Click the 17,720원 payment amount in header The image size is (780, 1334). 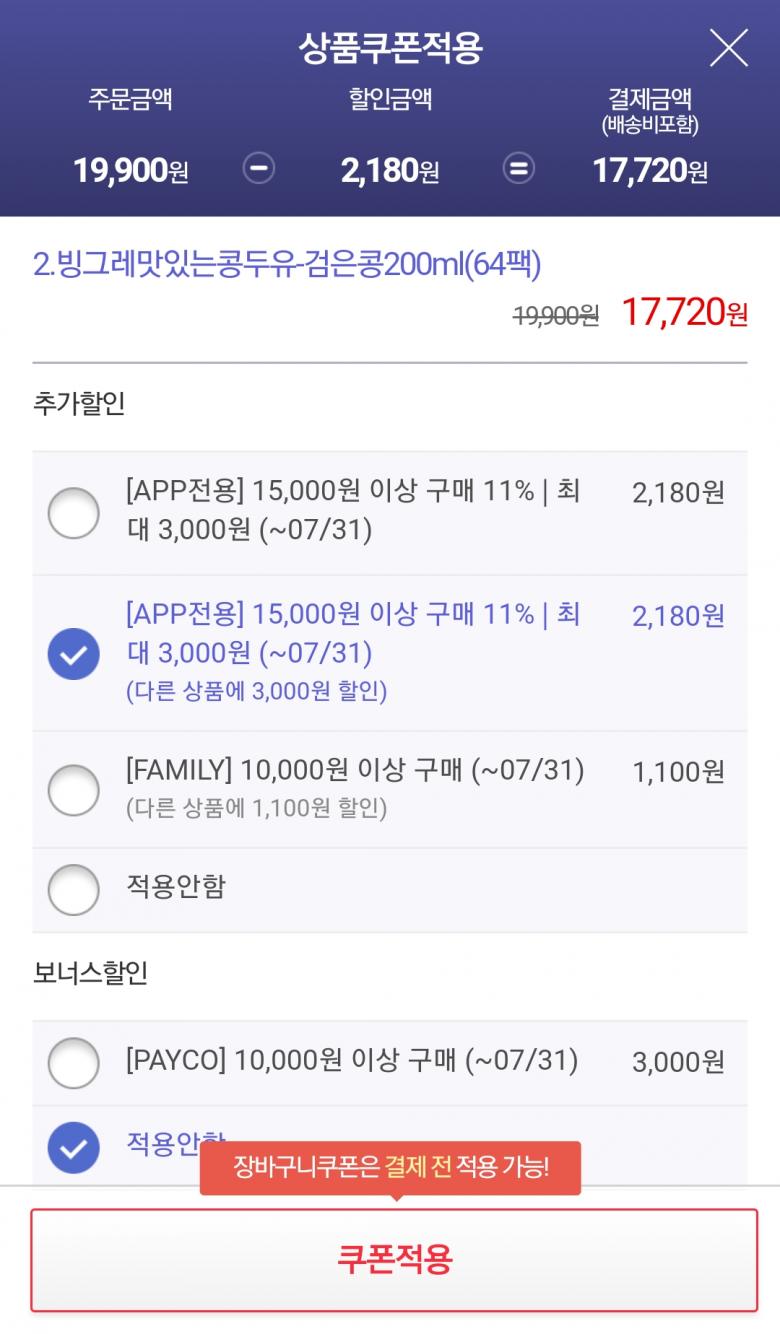click(650, 171)
